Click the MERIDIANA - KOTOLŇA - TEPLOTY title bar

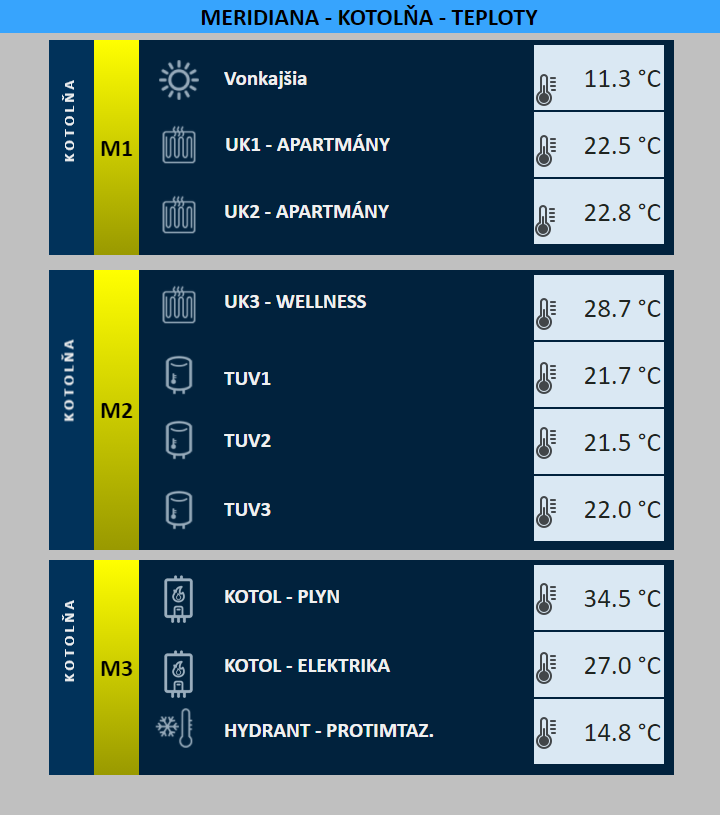tap(360, 17)
